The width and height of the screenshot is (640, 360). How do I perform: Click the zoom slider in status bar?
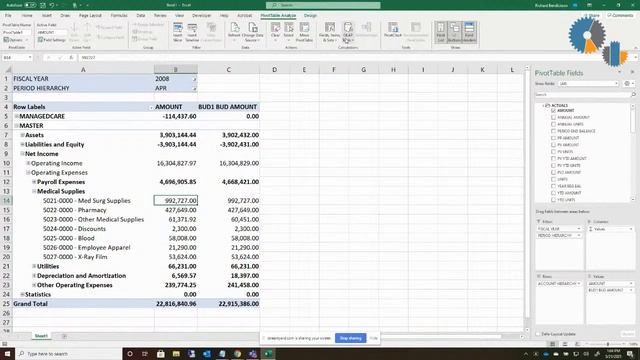pos(607,344)
